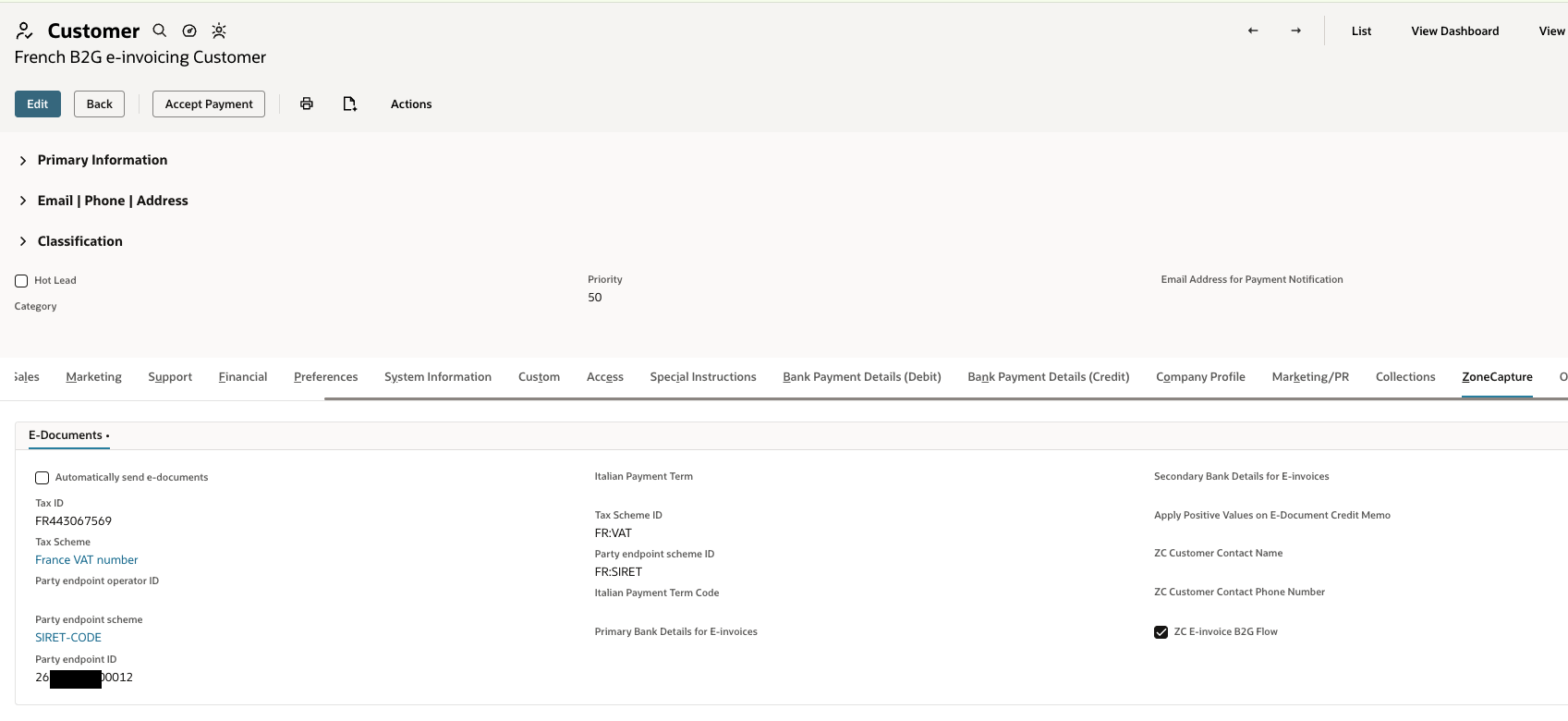Image resolution: width=1568 pixels, height=721 pixels.
Task: Open the Collections tab
Action: [1405, 377]
